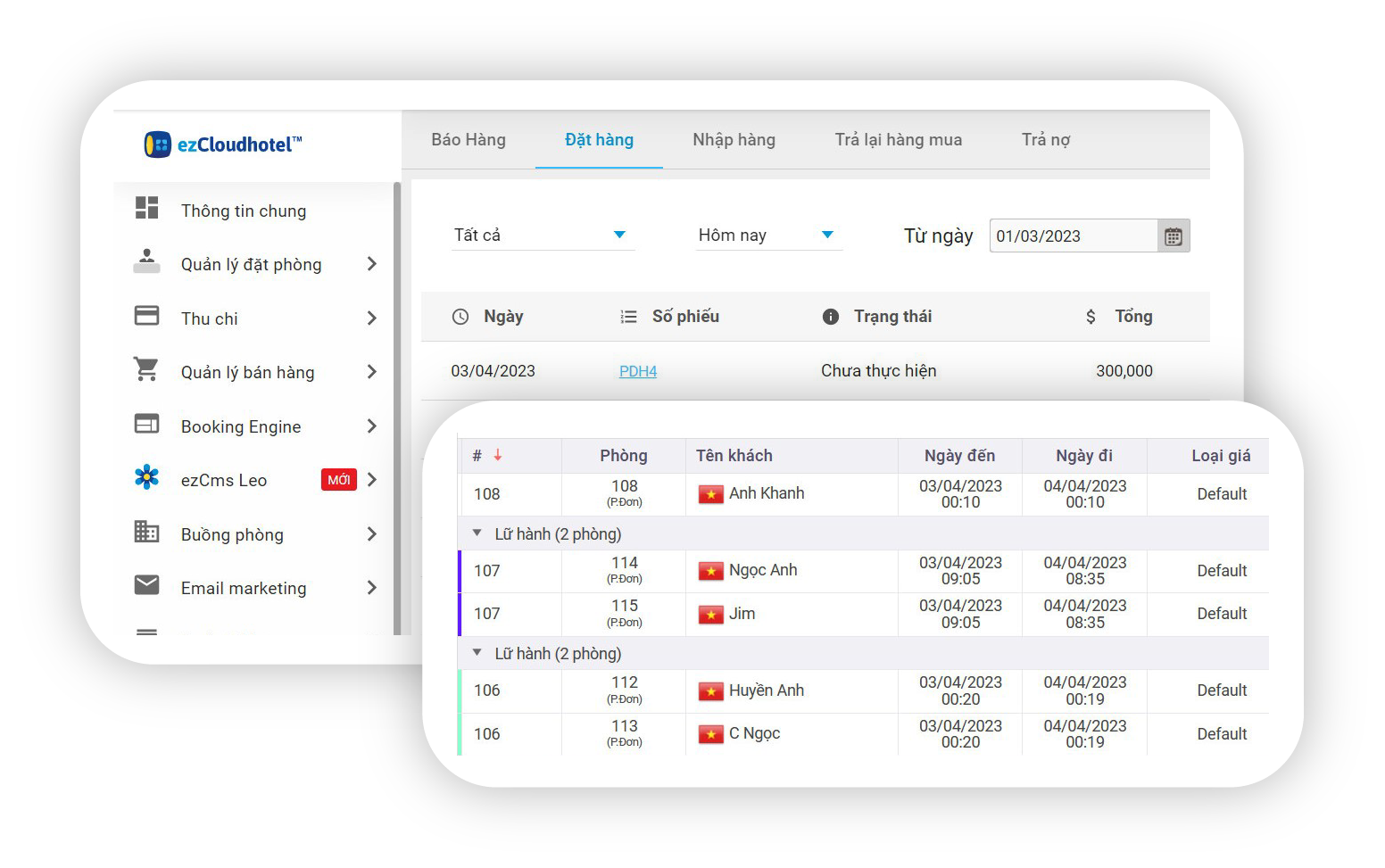This screenshot has height=868, width=1385.
Task: Click the red sort arrow in # column
Action: (498, 456)
